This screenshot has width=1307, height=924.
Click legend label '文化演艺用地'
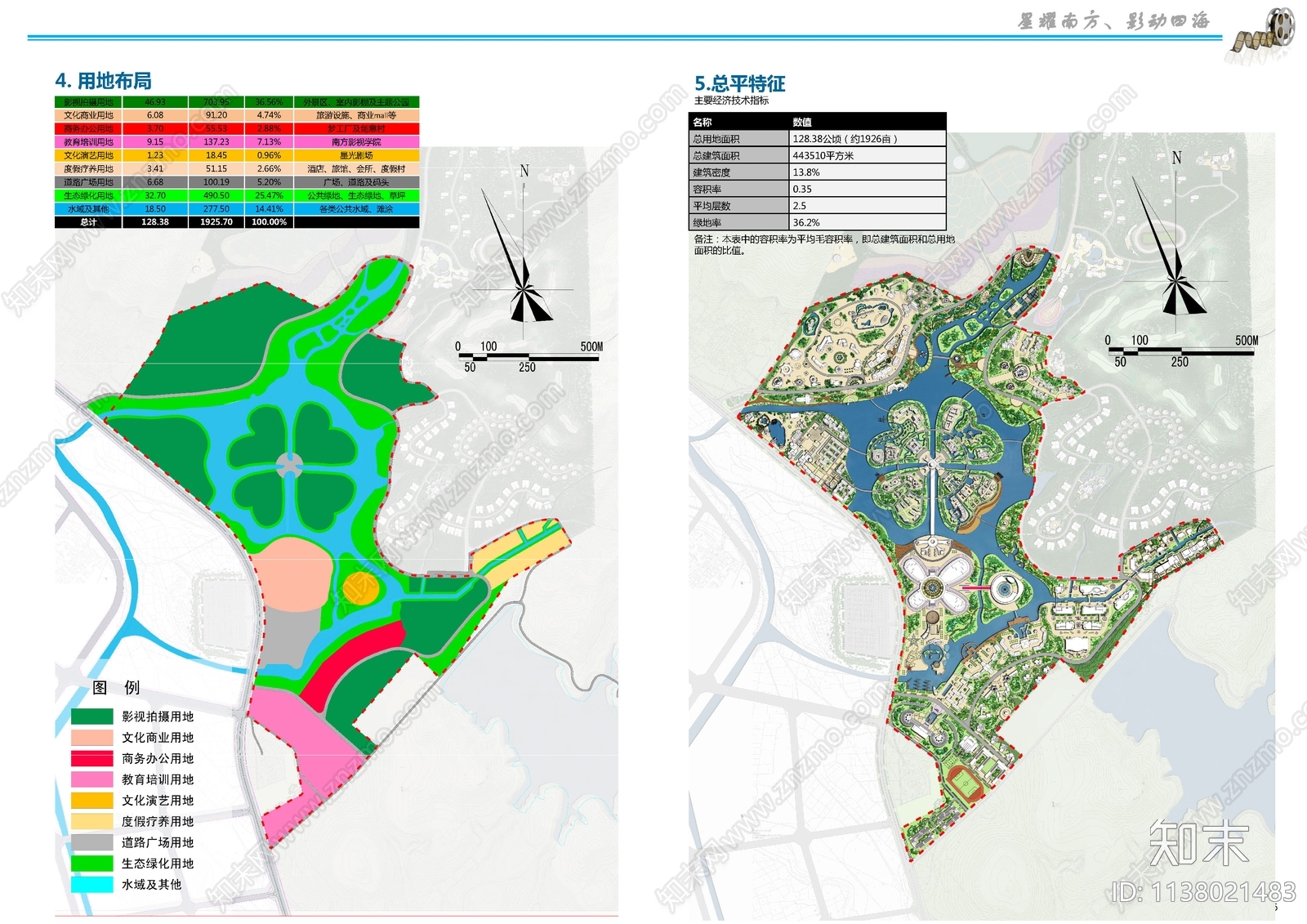coord(158,801)
